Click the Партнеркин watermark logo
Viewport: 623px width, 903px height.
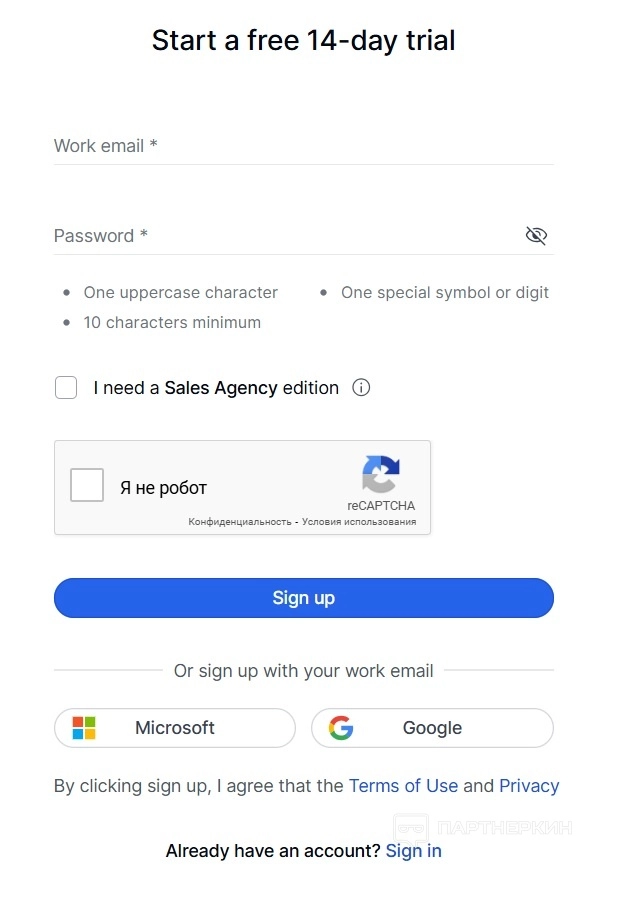coord(410,827)
